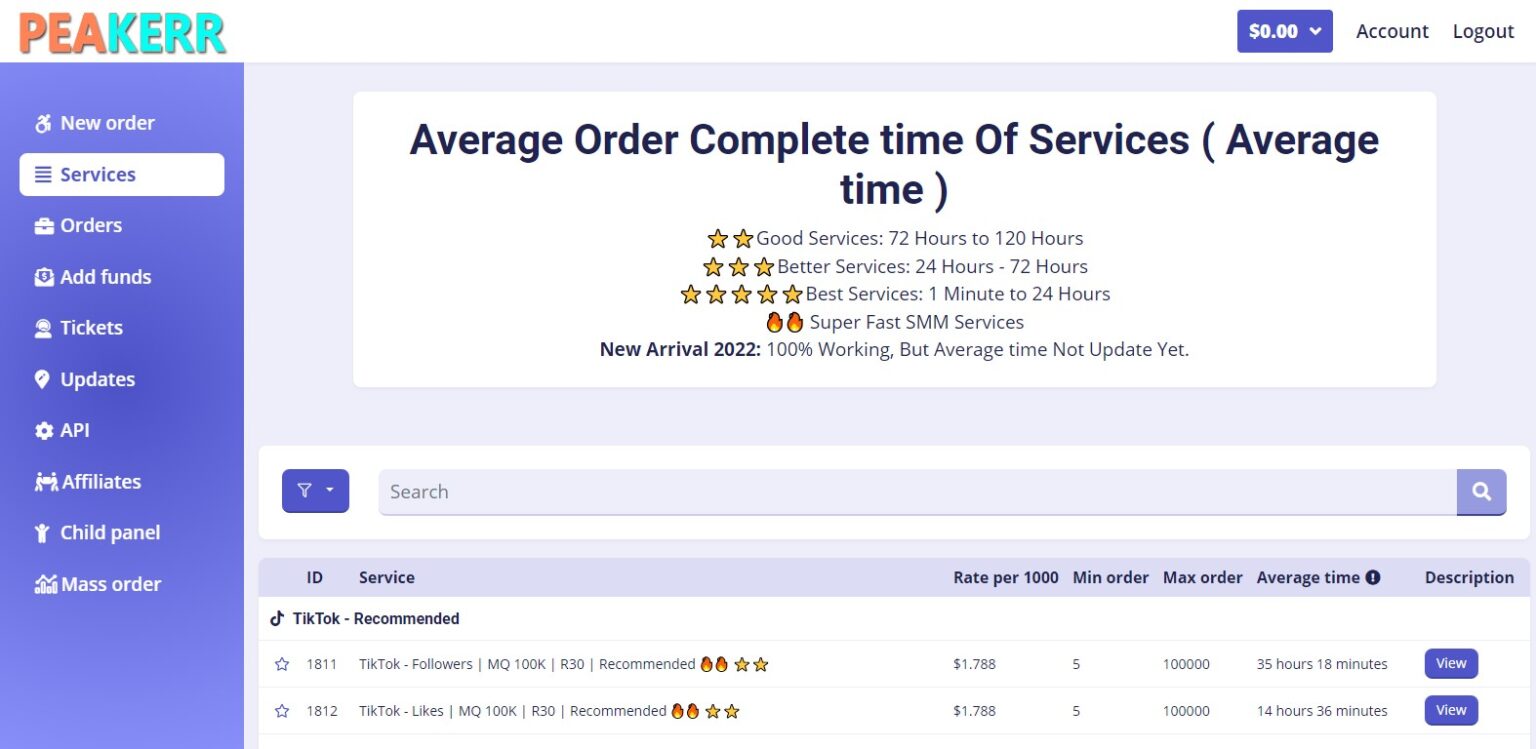
Task: Click the TikTok icon in category header
Action: point(277,618)
